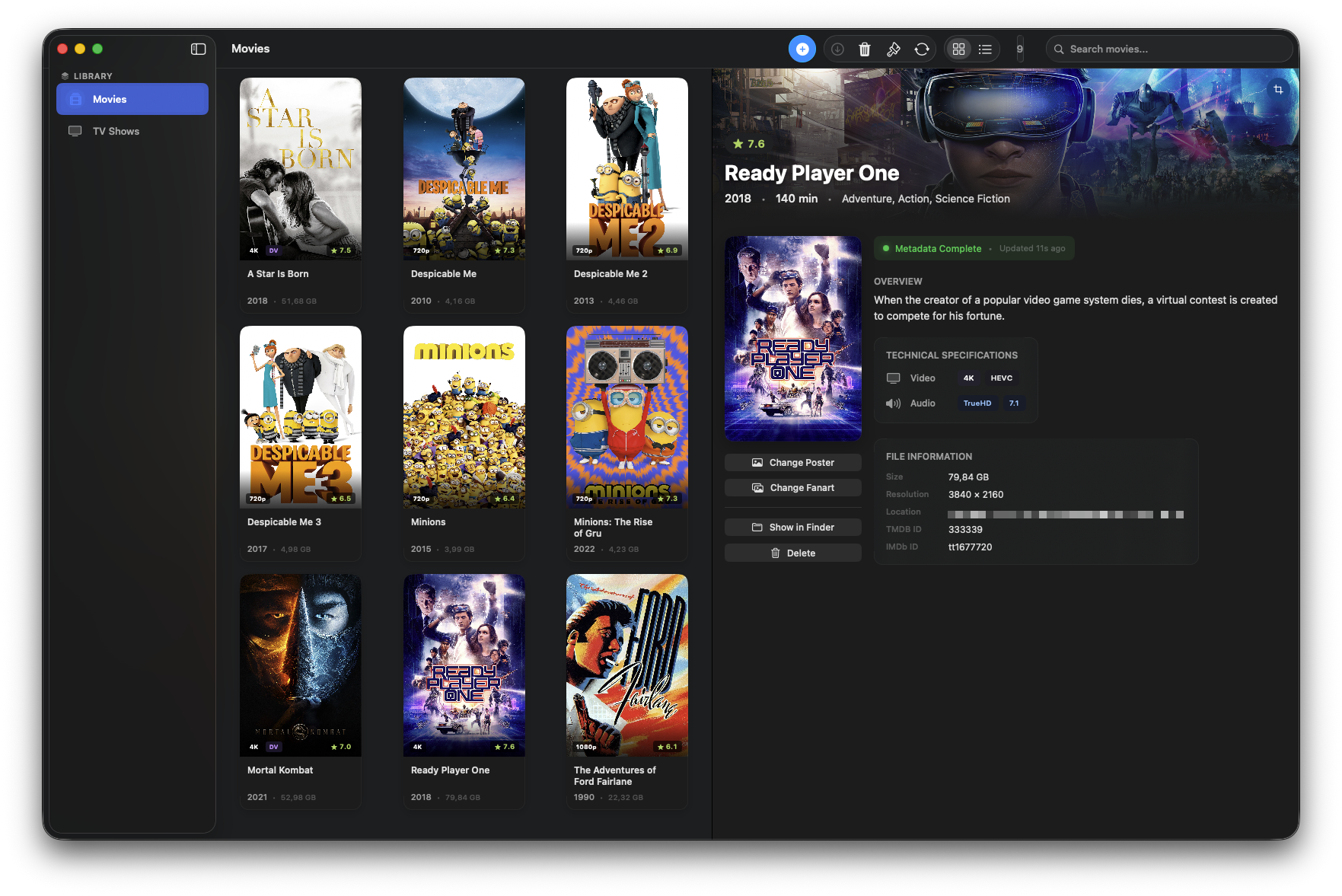Image resolution: width=1342 pixels, height=896 pixels.
Task: Open the TV Shows library section
Action: 116,131
